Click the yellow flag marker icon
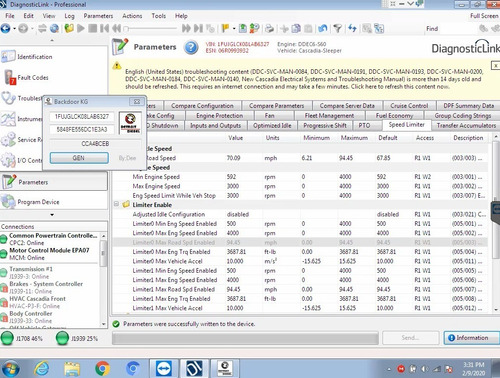This screenshot has width=500, height=378. [226, 29]
